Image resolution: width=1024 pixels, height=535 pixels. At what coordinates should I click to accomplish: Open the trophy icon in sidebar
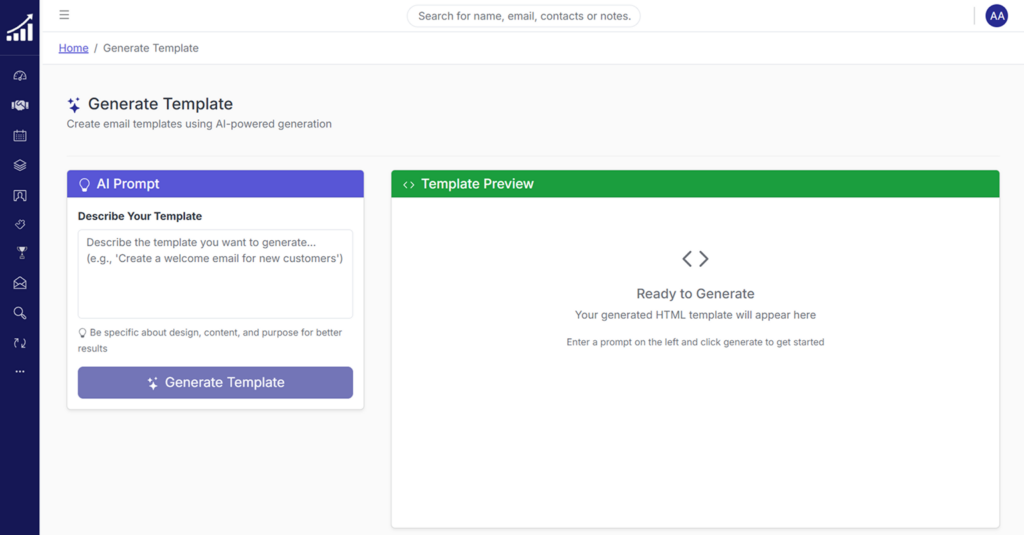(20, 254)
